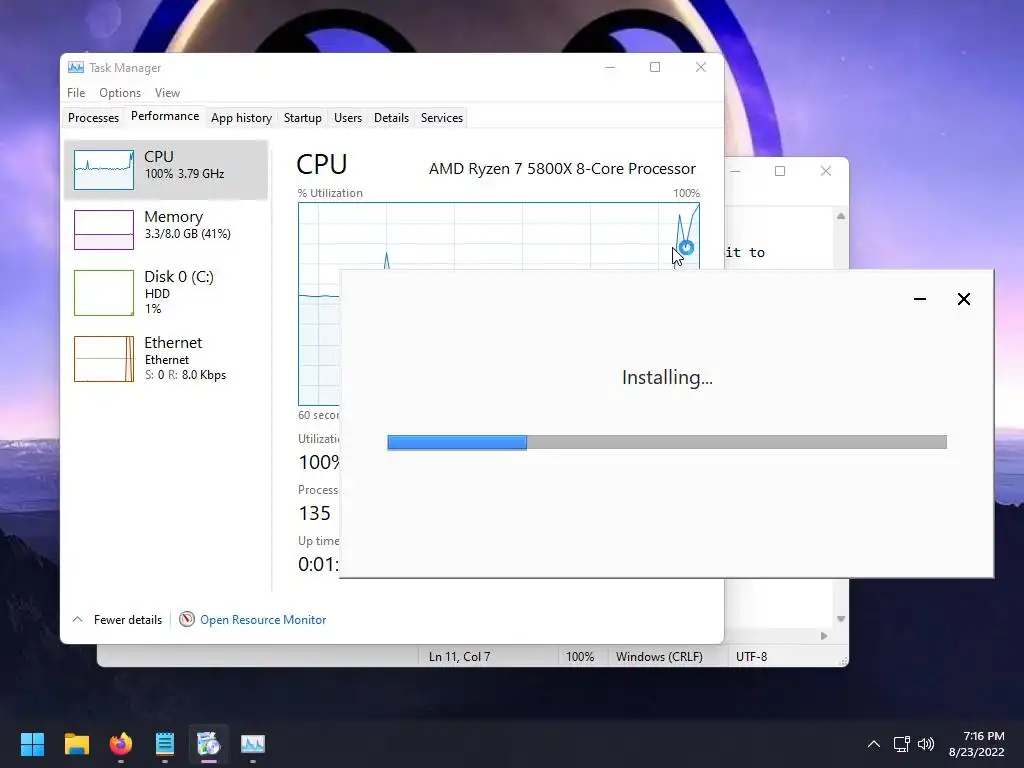Click the Disk 0 HDD 1% entry

pyautogui.click(x=166, y=293)
